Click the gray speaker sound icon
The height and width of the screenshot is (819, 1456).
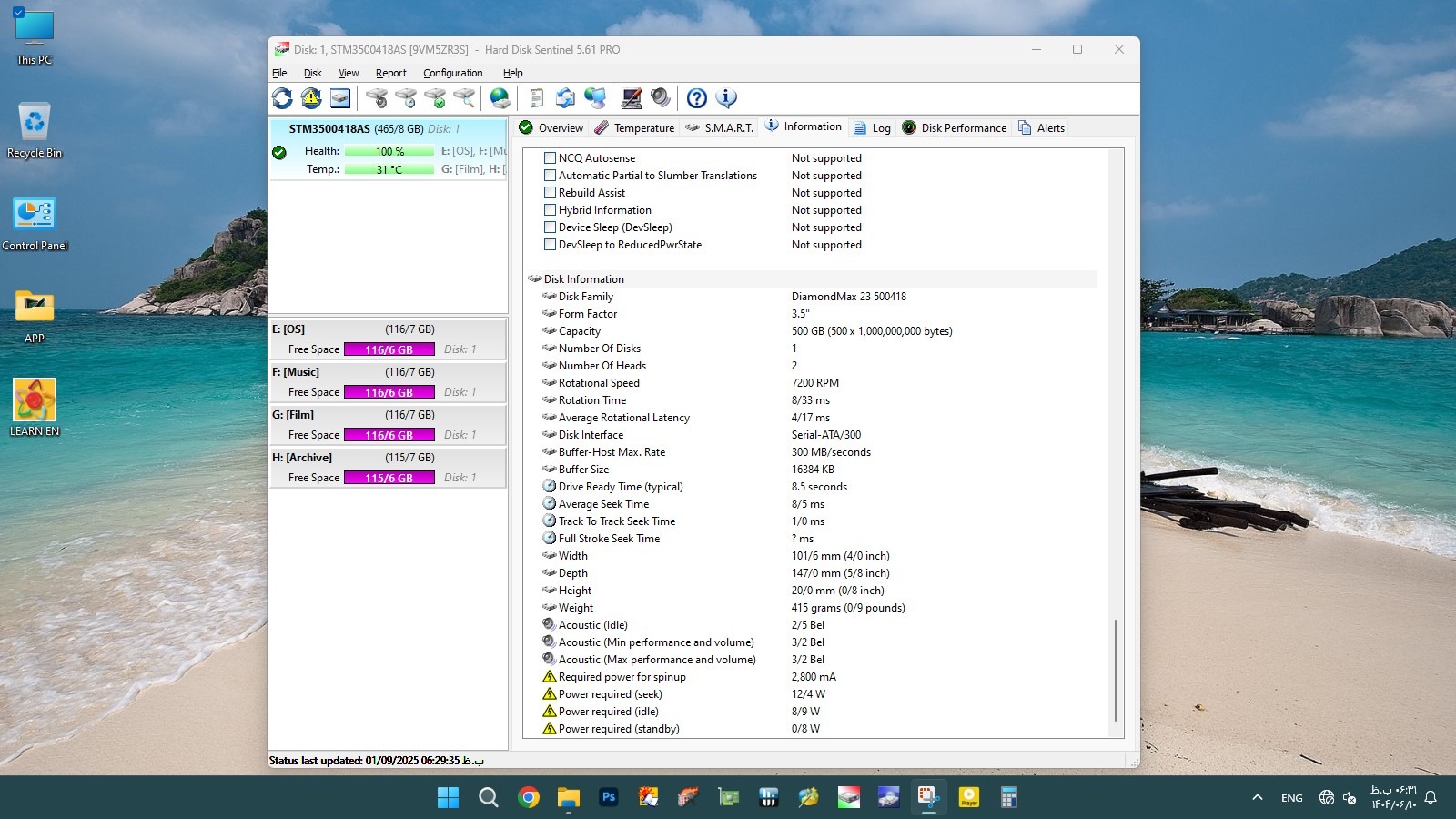point(661,98)
